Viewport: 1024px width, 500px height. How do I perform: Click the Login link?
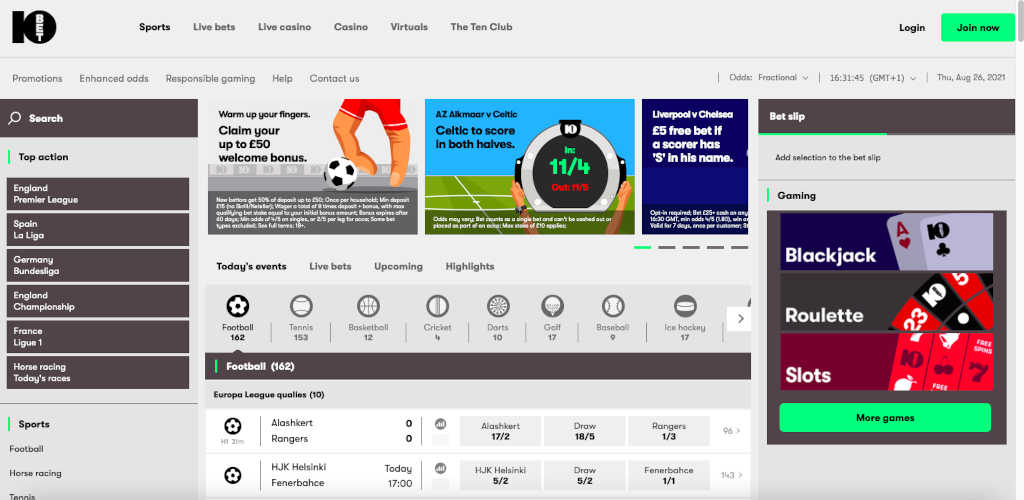(x=912, y=27)
